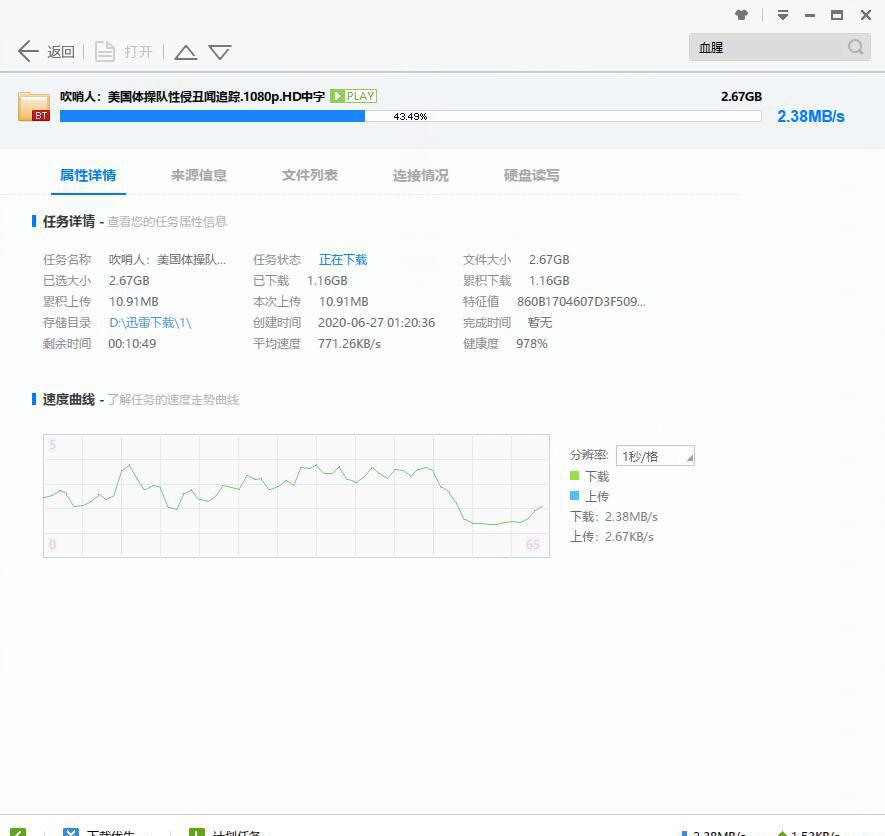Click the 完成时间 value 暂无
Screen dimensions: 885x836
pyautogui.click(x=540, y=323)
